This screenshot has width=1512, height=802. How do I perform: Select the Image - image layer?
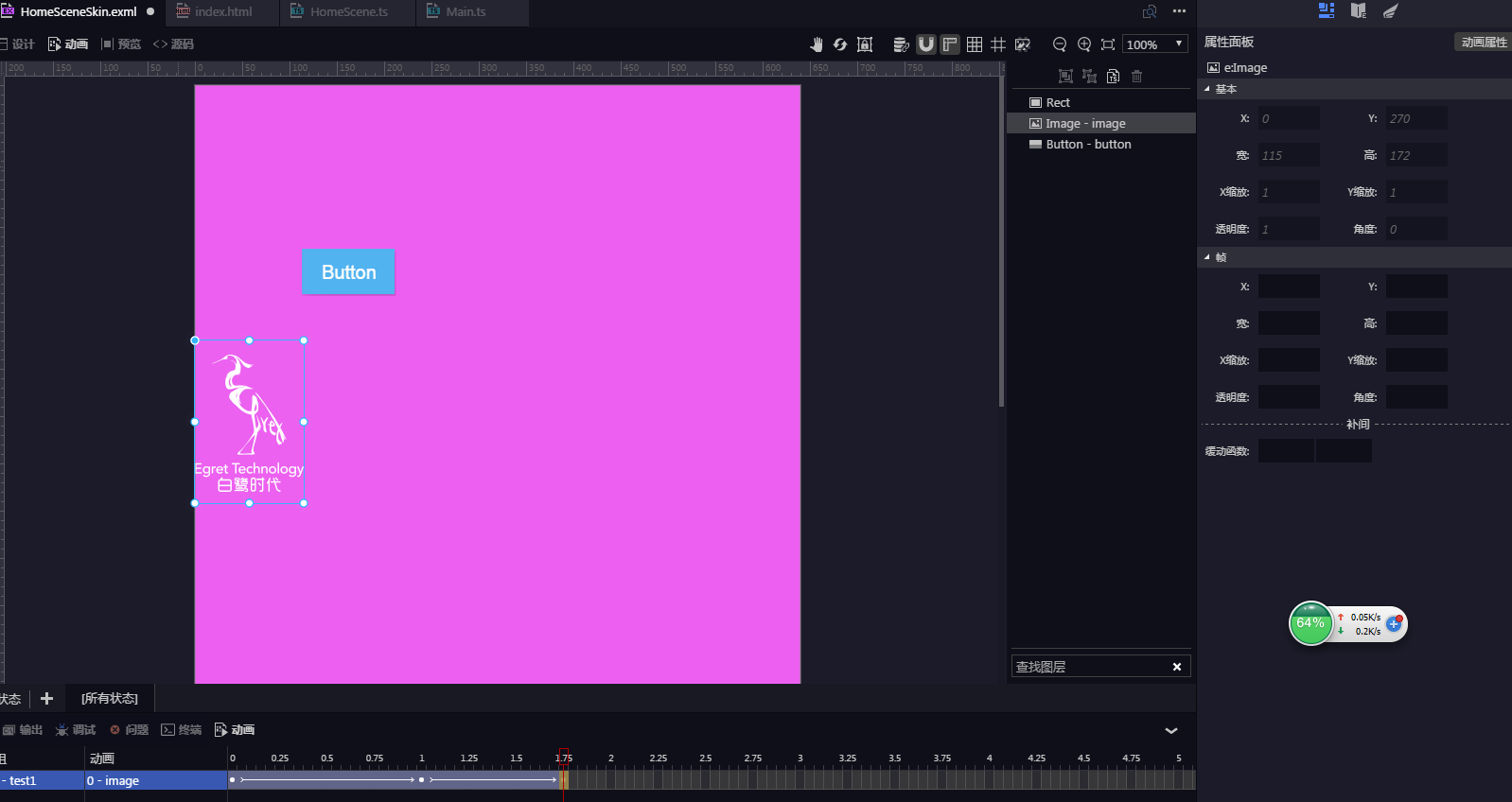coord(1101,123)
